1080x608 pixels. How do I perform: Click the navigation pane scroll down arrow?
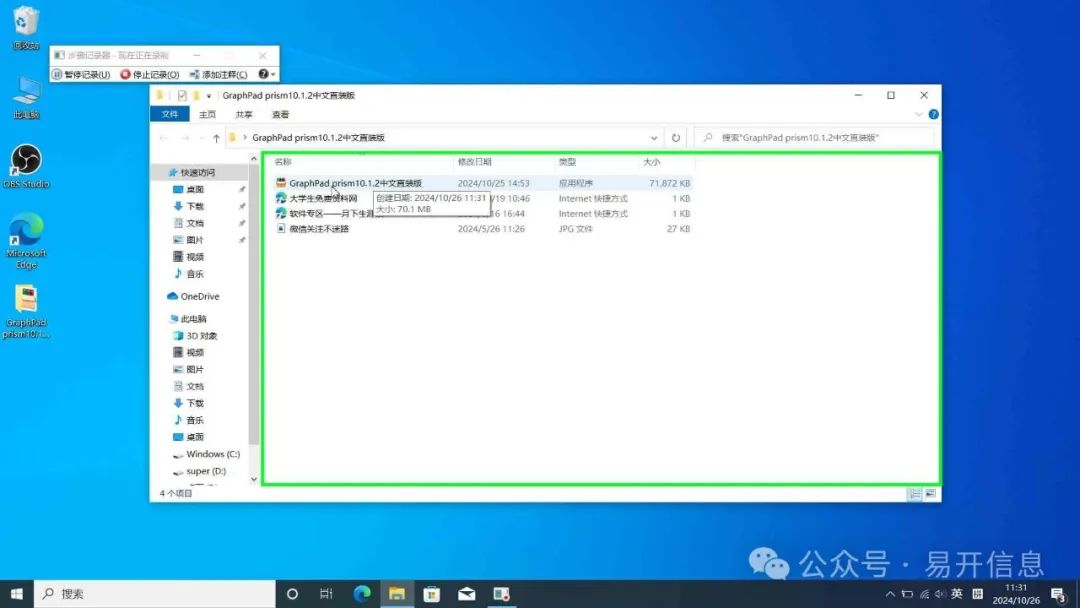click(x=253, y=479)
